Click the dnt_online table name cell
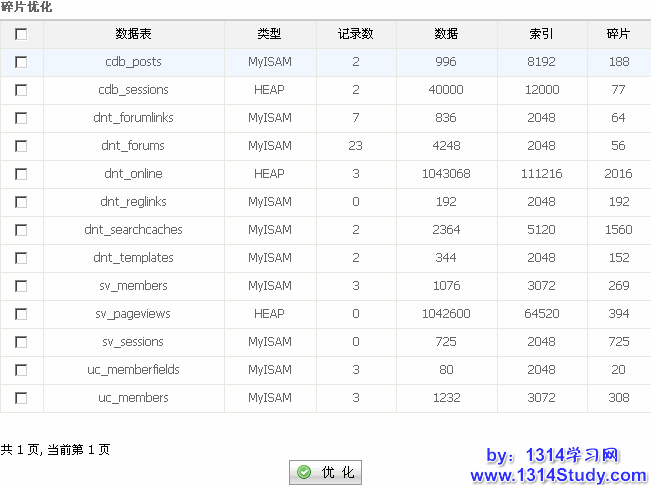The width and height of the screenshot is (651, 485). [x=133, y=174]
